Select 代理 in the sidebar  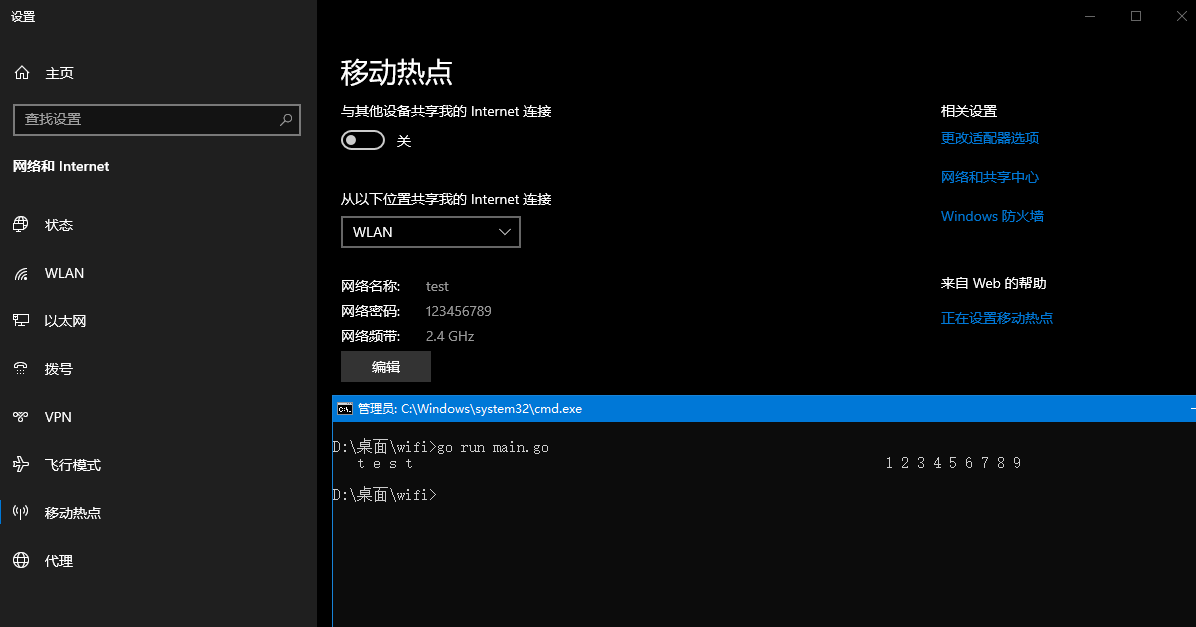pyautogui.click(x=59, y=561)
